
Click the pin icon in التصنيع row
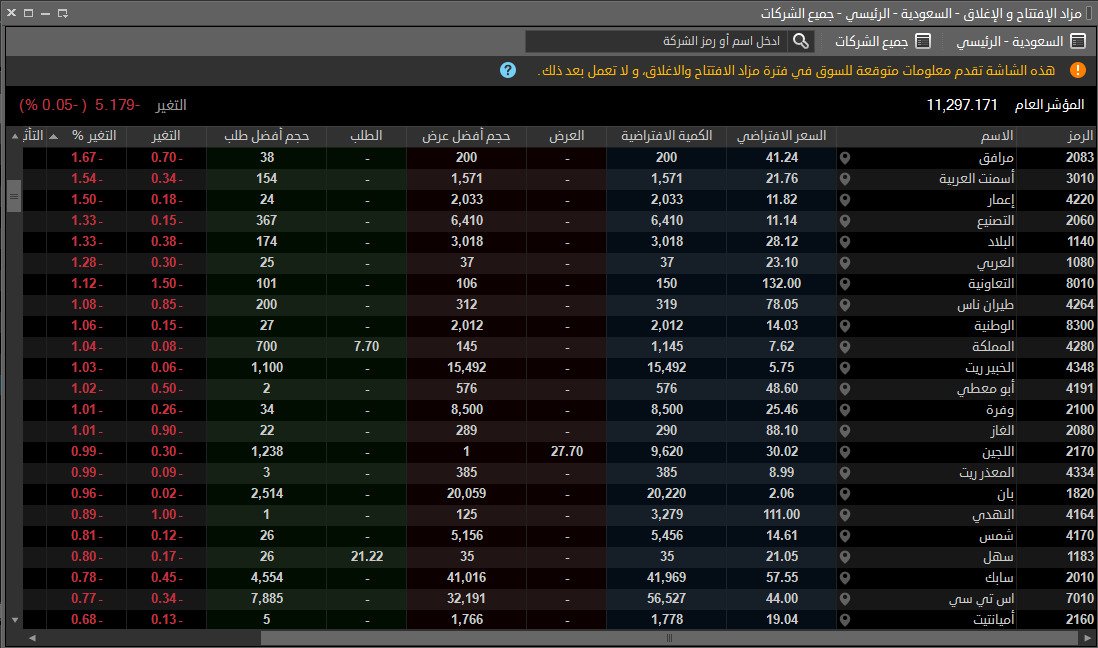[x=845, y=221]
